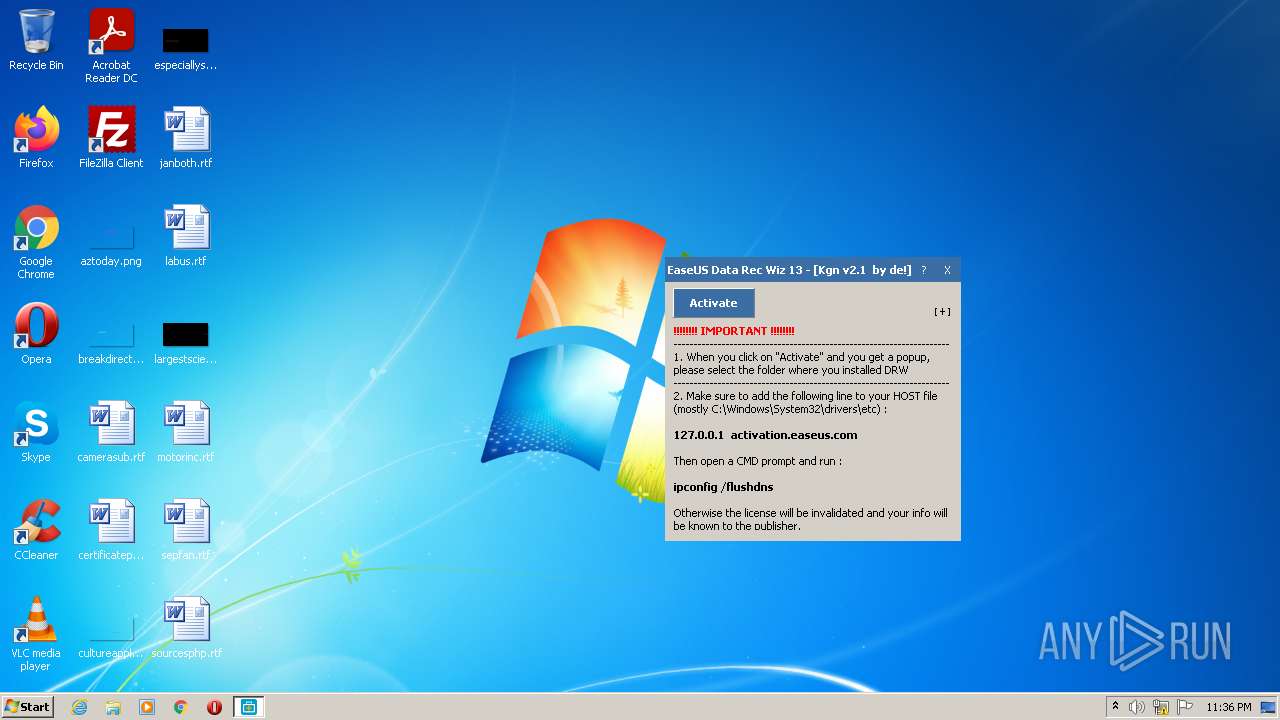
Task: Launch Google Chrome from the desktop
Action: click(x=36, y=242)
